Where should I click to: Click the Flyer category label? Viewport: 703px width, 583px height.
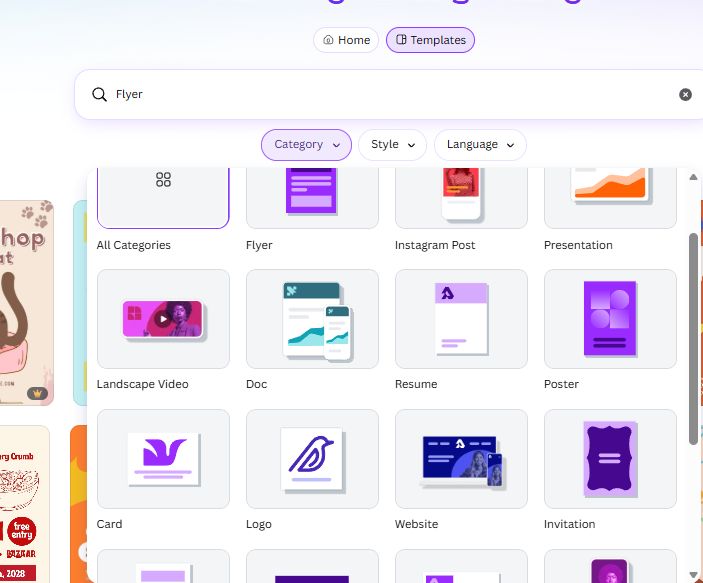[x=259, y=245]
